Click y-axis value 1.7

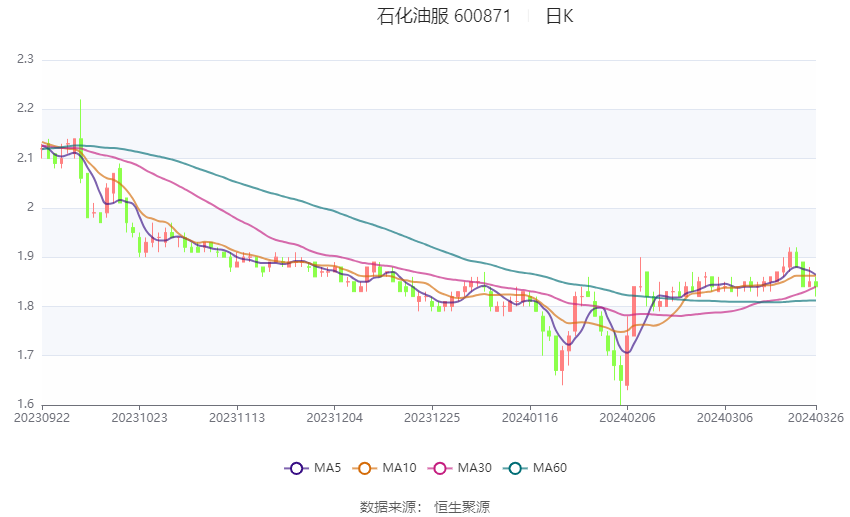click(25, 355)
